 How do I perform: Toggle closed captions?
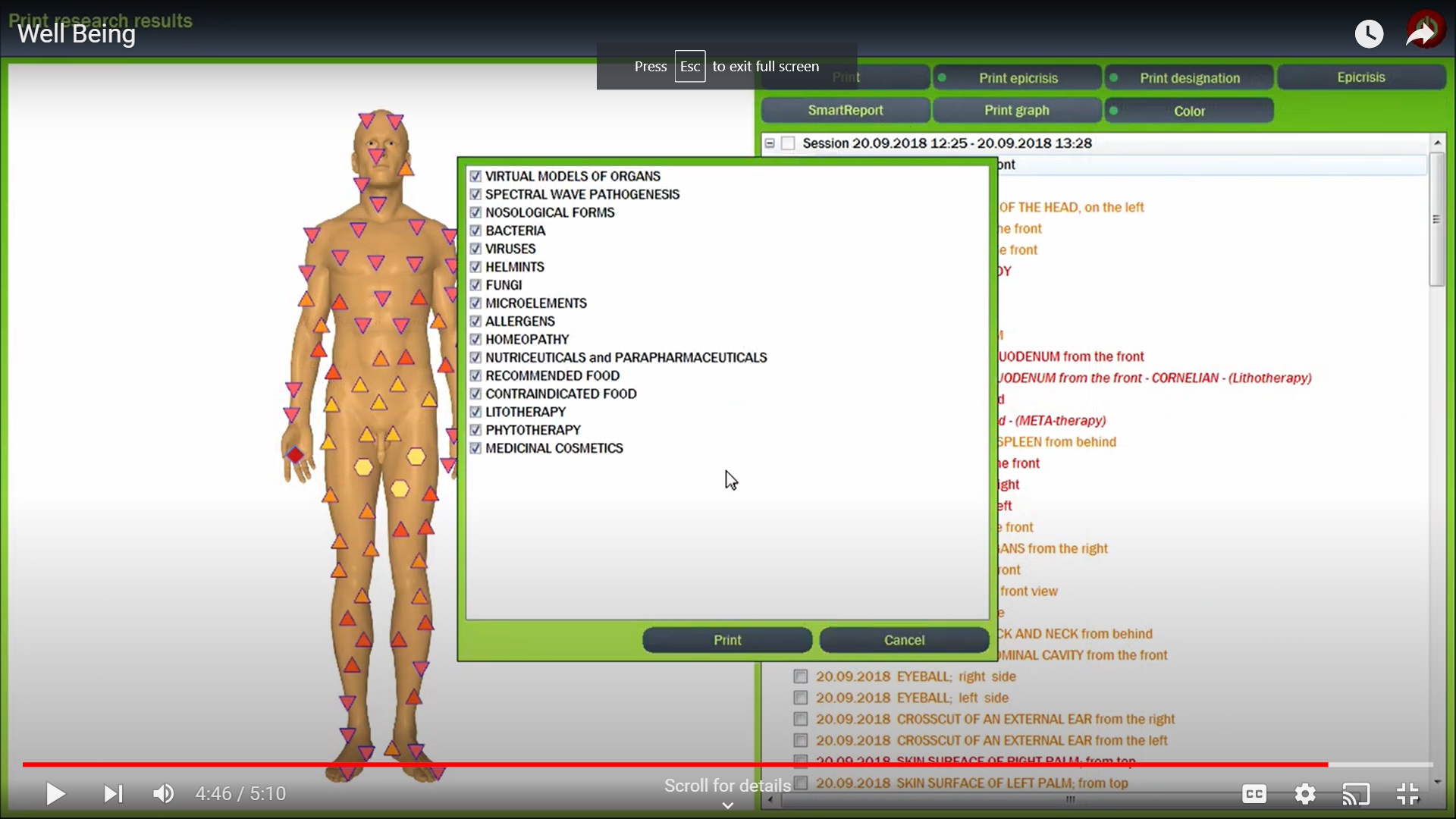pyautogui.click(x=1254, y=794)
